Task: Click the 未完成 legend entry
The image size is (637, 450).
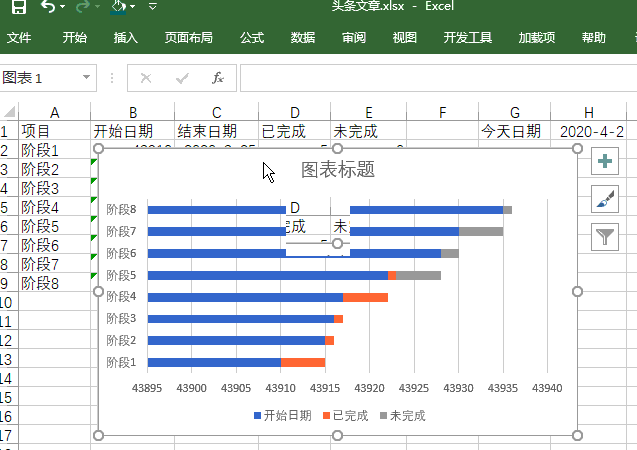Action: (403, 415)
